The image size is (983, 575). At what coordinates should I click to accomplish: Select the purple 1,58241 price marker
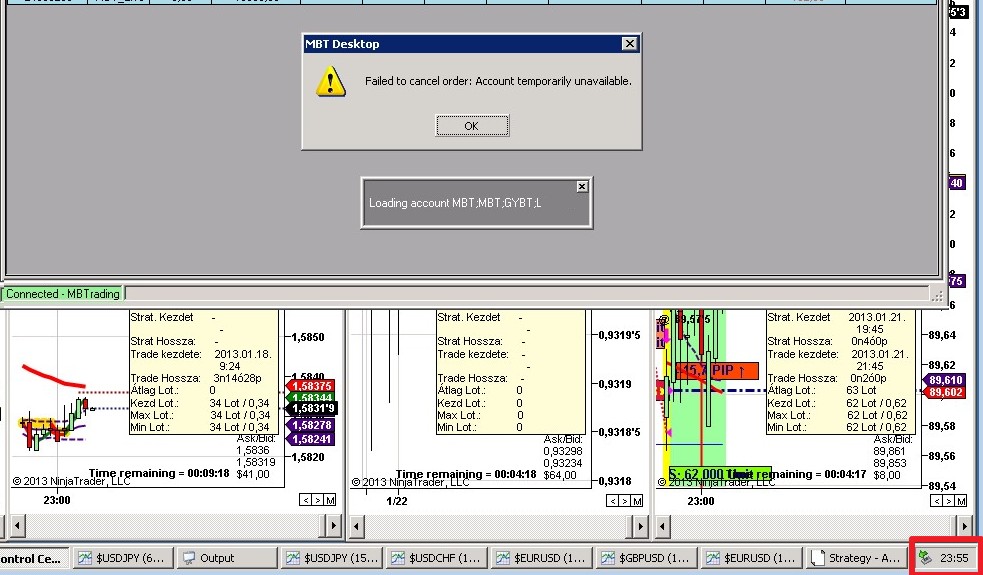pos(310,439)
